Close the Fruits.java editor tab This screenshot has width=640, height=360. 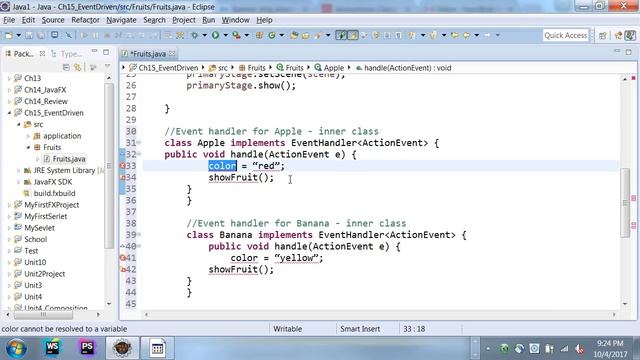coord(172,53)
